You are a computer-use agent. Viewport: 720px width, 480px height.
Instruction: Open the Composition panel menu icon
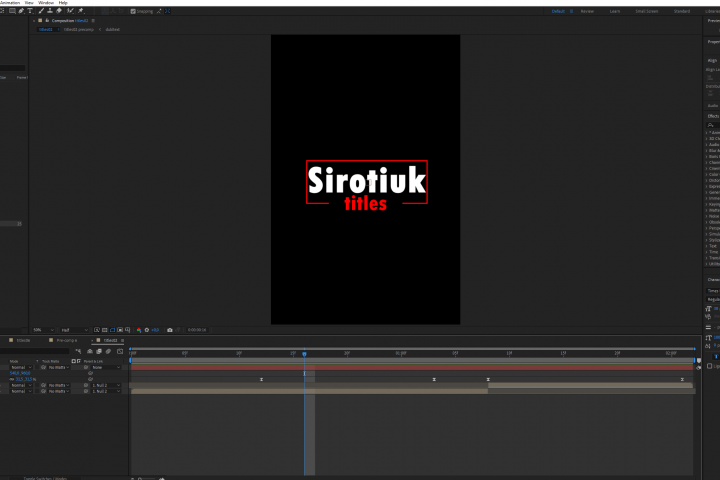point(93,21)
